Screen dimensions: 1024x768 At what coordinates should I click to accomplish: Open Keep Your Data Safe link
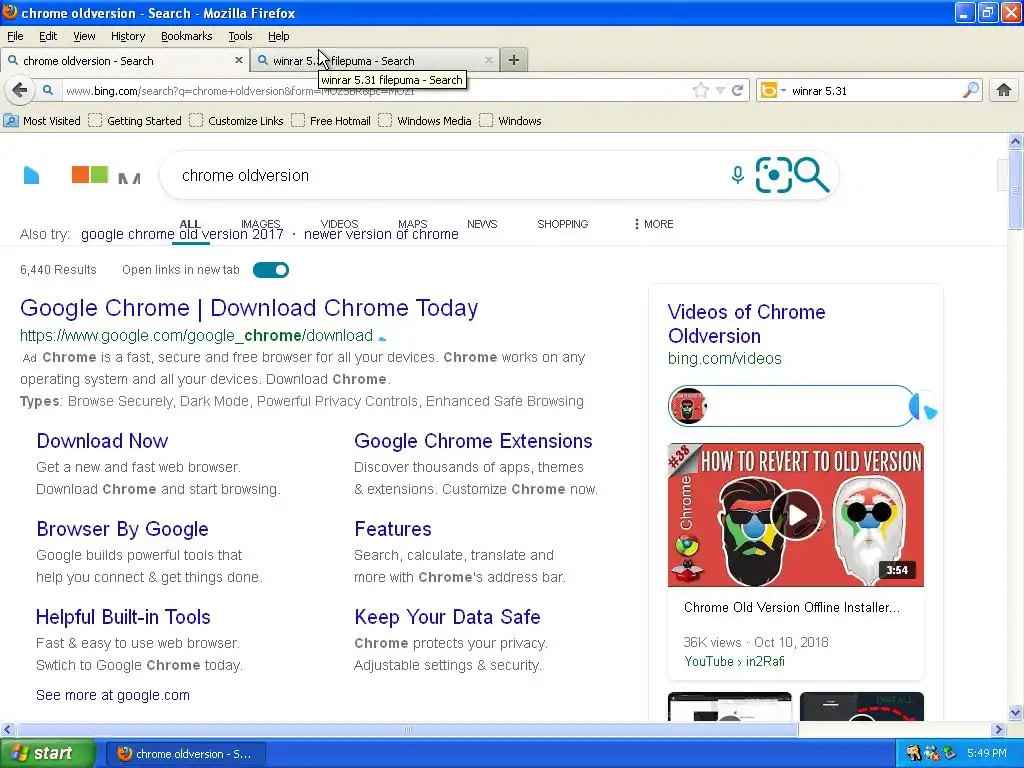447,617
